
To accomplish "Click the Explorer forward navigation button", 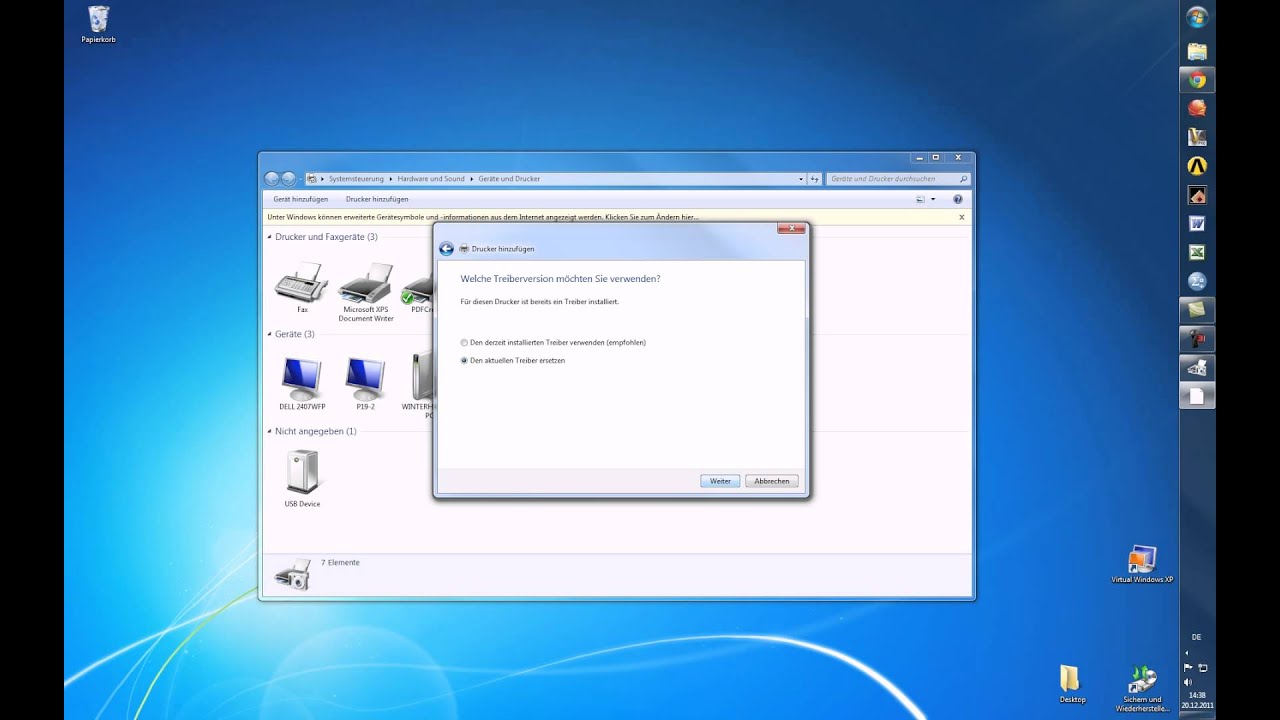I will [289, 179].
